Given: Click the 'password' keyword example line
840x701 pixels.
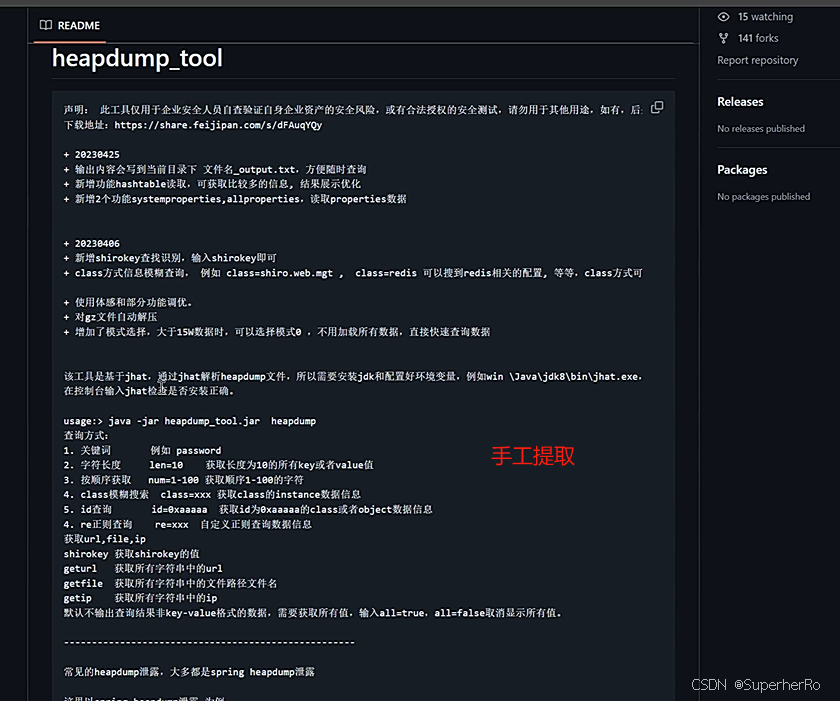Looking at the screenshot, I should click(142, 450).
